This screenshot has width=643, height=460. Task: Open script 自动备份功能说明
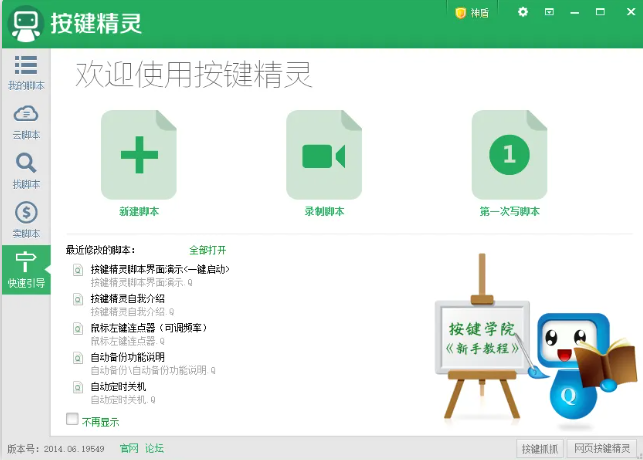coord(128,357)
